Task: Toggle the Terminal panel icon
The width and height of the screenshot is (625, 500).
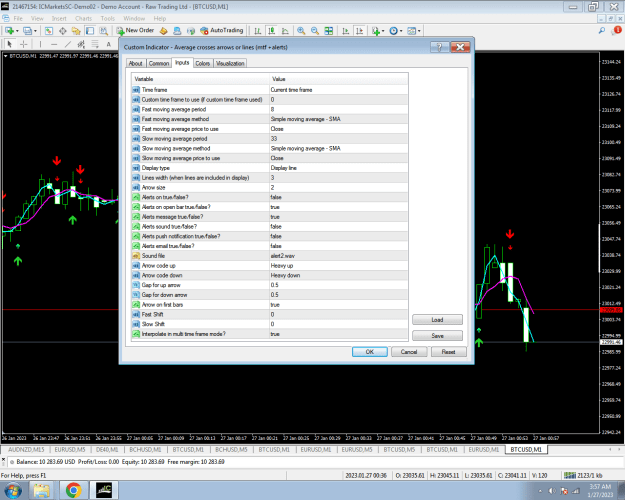Action: pyautogui.click(x=90, y=31)
